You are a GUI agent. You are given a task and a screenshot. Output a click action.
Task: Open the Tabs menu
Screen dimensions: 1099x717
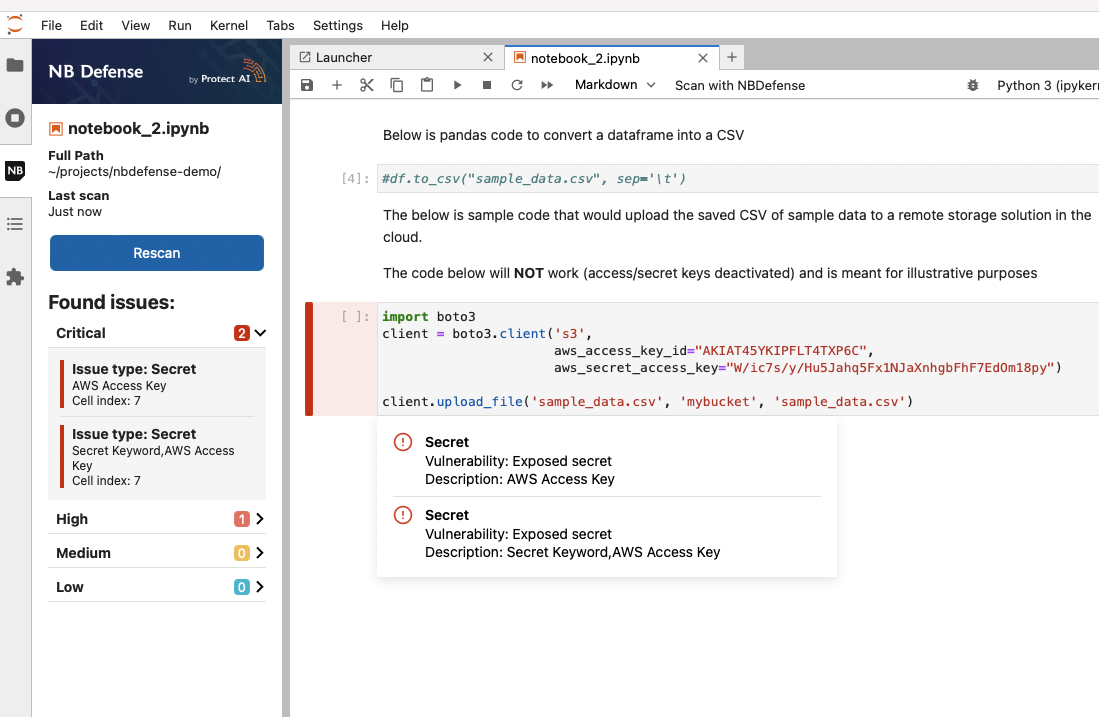pyautogui.click(x=280, y=25)
